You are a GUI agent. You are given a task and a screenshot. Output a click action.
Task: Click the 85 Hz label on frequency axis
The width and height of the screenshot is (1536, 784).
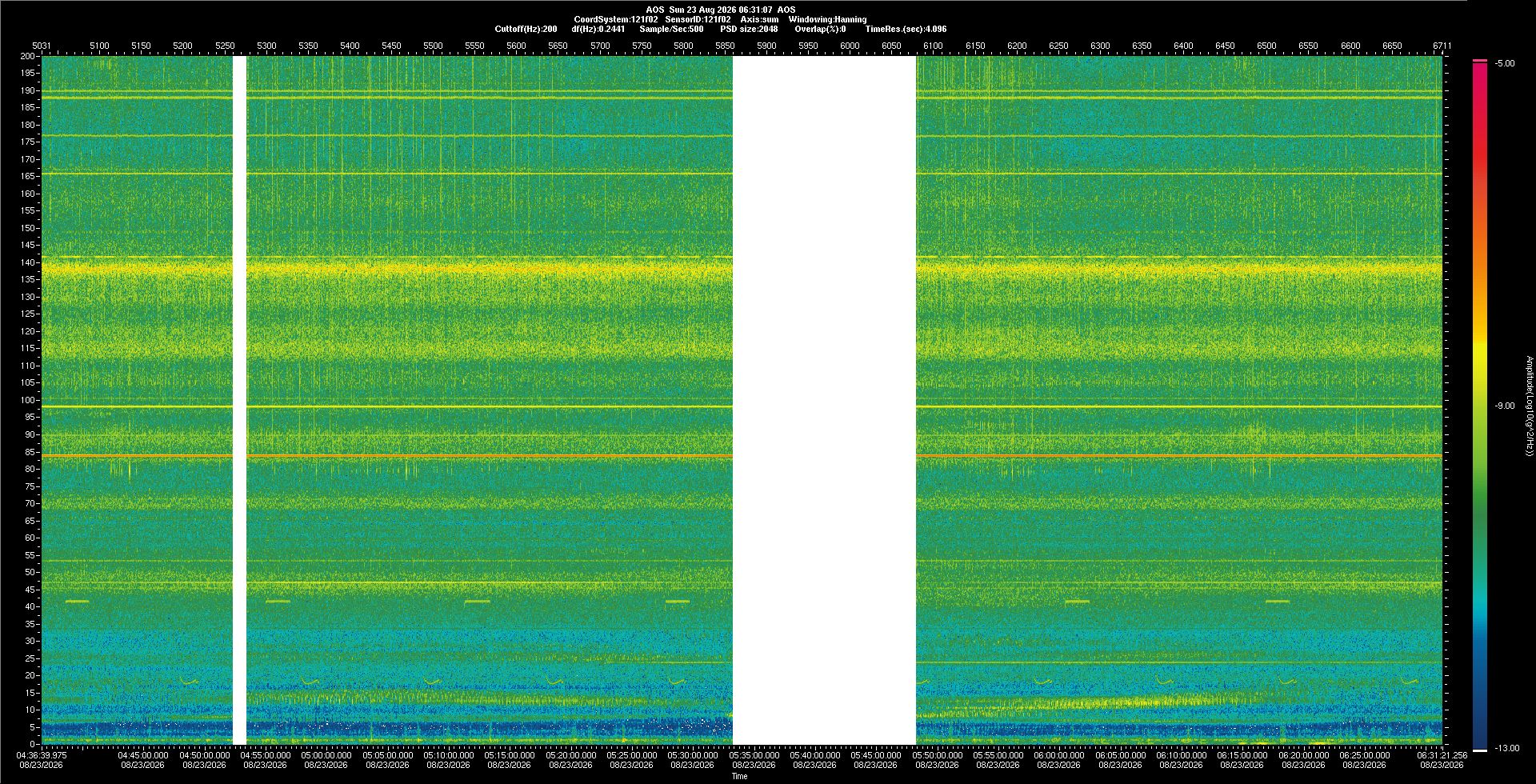point(30,451)
